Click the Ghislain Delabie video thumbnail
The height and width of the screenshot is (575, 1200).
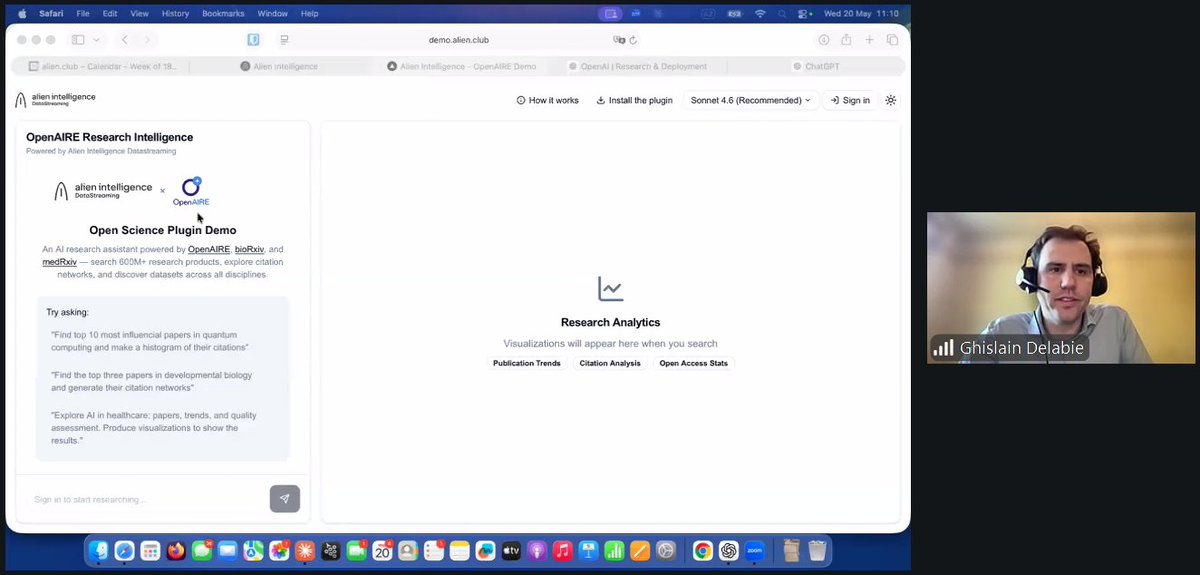[x=1061, y=288]
